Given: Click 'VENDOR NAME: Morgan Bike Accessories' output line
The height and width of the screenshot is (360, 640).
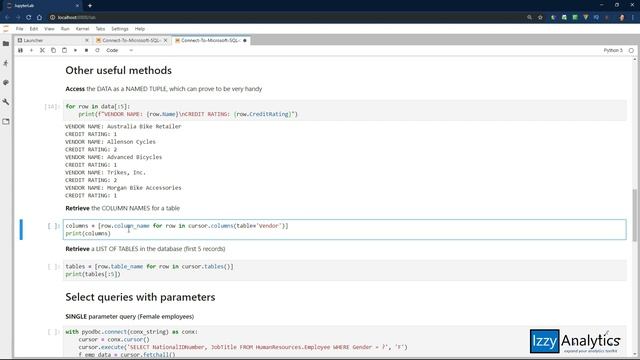Looking at the screenshot, I should click(123, 188).
